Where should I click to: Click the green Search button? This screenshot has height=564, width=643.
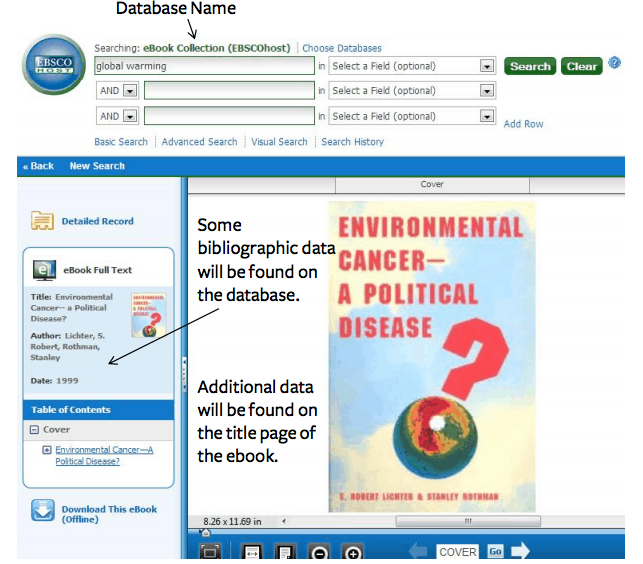coord(530,66)
